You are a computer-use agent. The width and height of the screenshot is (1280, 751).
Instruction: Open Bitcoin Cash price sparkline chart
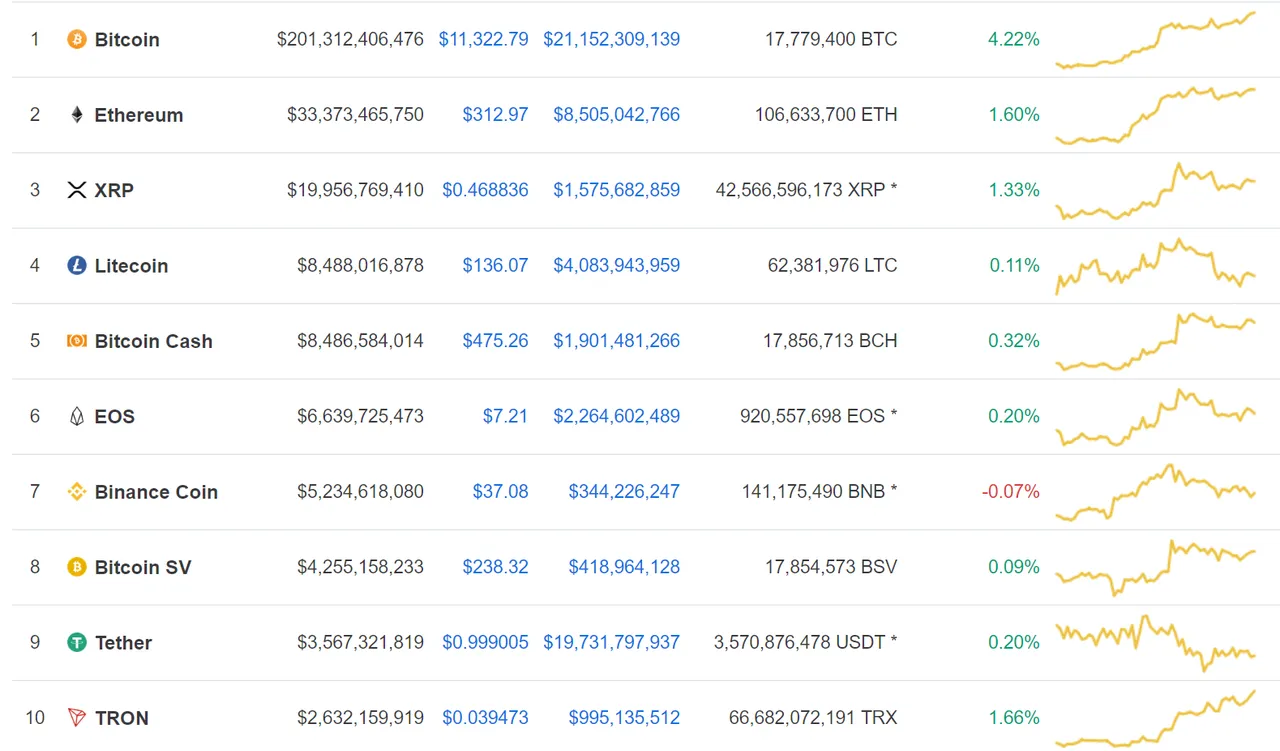[1156, 342]
